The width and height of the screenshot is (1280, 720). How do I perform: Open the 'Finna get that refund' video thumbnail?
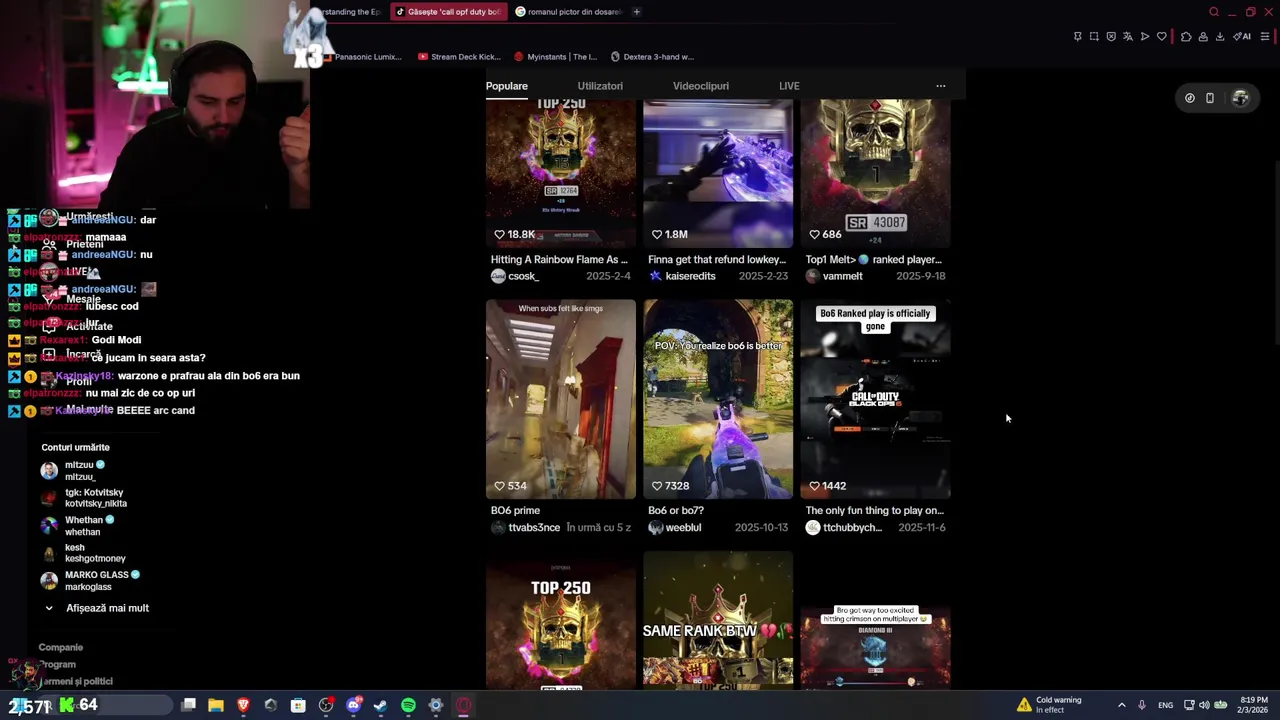[718, 173]
